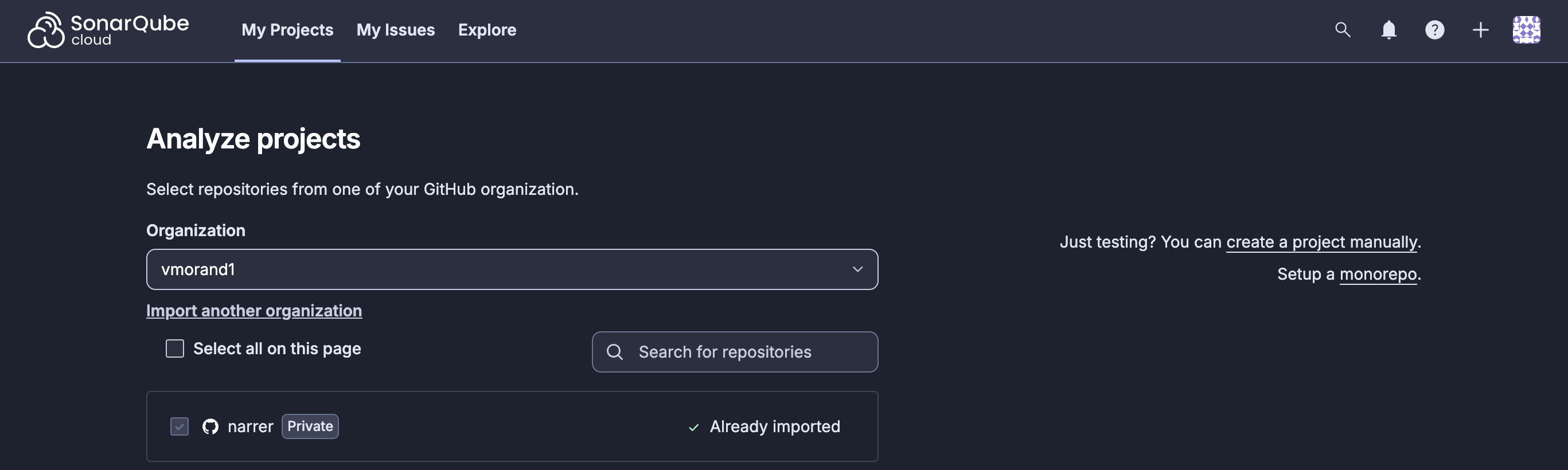The image size is (1568, 470).
Task: Follow the Import another organization link
Action: click(254, 311)
